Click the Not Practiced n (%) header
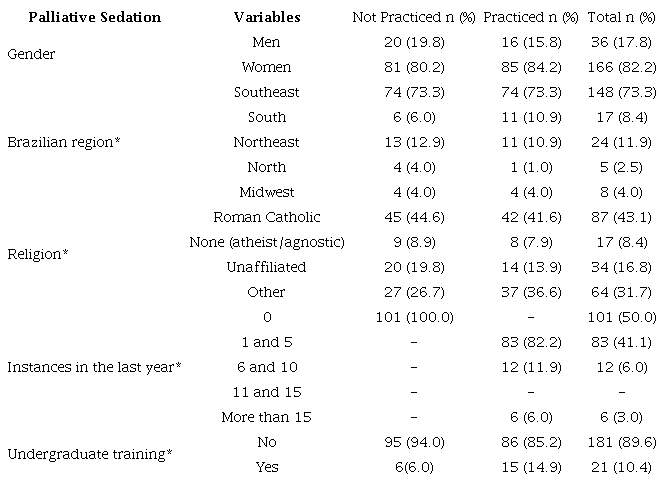Viewport: 665px width, 483px height. coord(414,17)
